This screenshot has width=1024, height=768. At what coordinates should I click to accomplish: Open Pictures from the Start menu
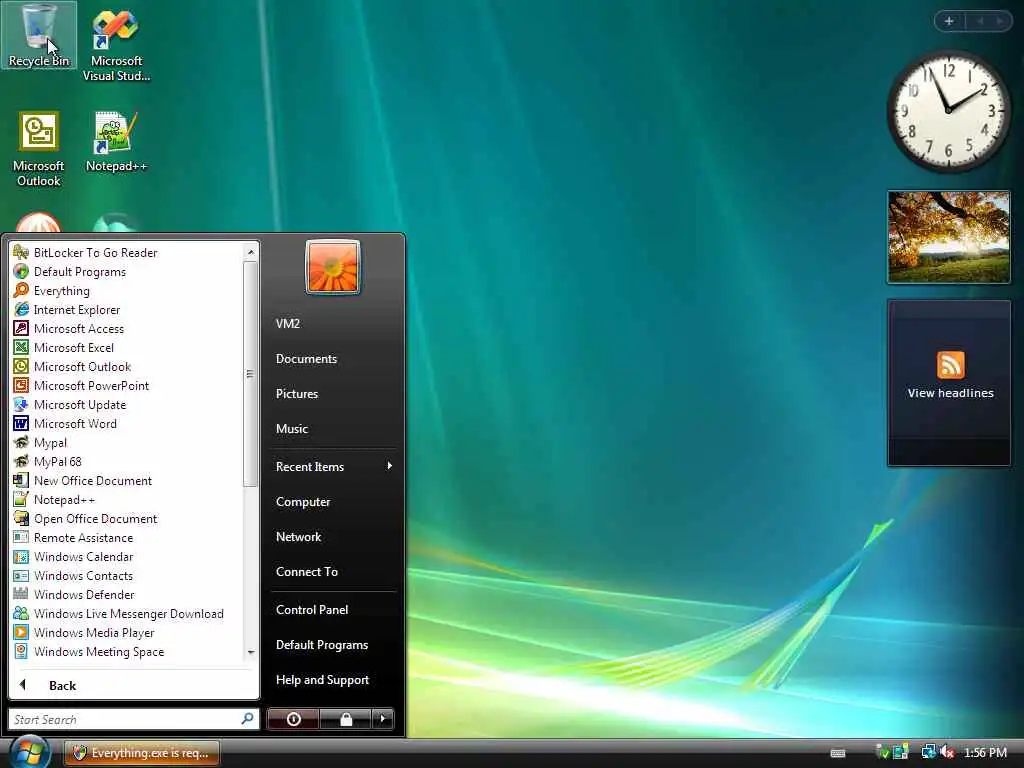coord(297,394)
